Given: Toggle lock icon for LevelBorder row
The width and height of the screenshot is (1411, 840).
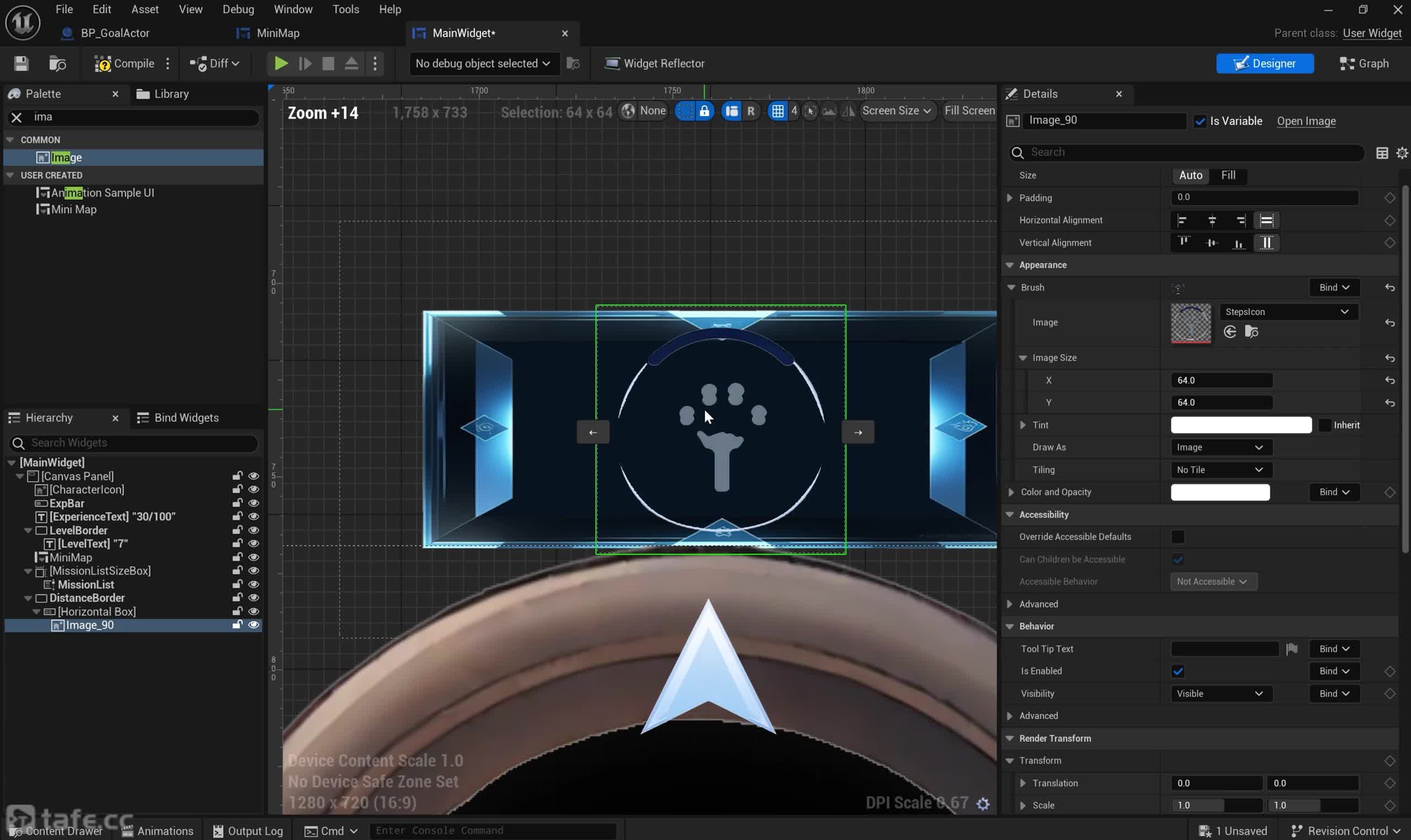Looking at the screenshot, I should pos(237,530).
